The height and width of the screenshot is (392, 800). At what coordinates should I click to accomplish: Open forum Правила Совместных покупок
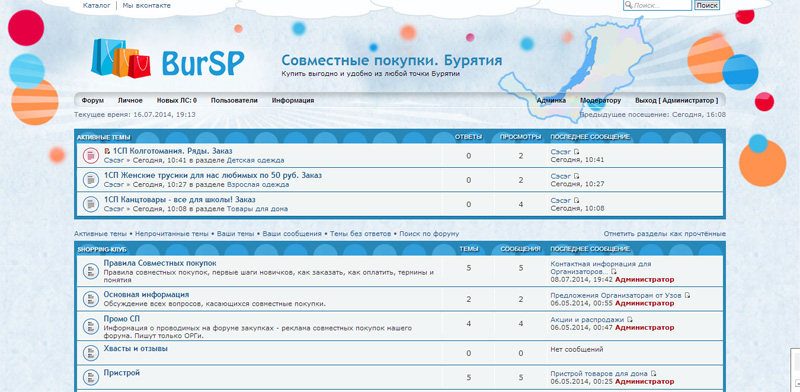click(x=160, y=263)
